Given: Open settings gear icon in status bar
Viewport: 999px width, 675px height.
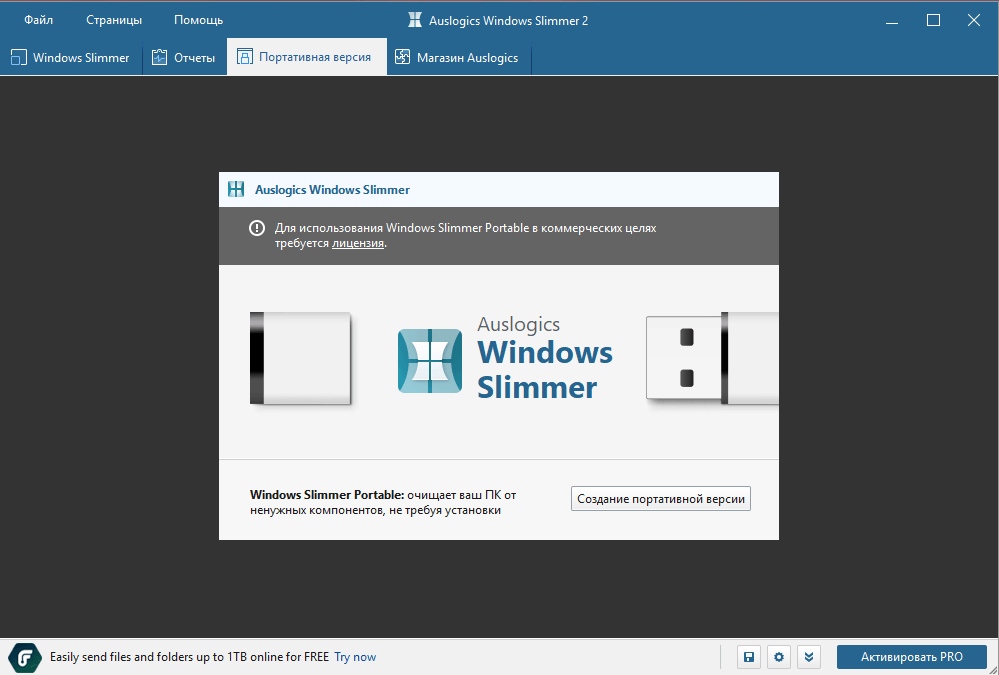Looking at the screenshot, I should coord(779,657).
